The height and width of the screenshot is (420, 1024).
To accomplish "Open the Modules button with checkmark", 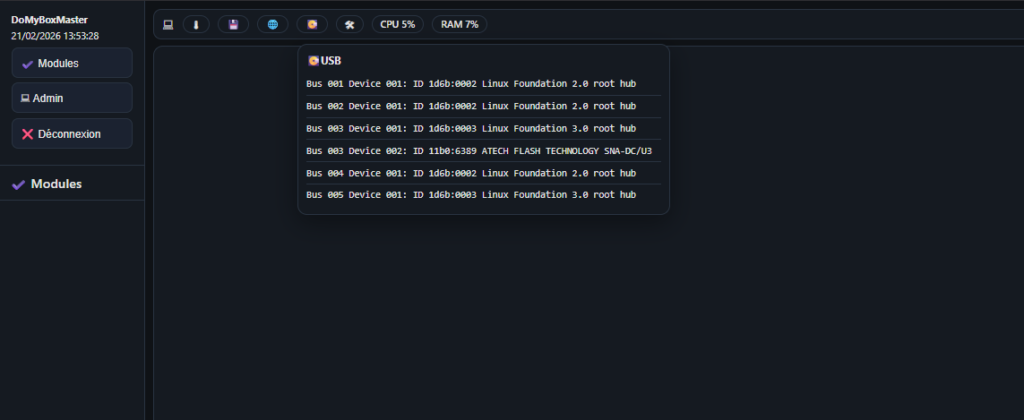I will [x=71, y=63].
